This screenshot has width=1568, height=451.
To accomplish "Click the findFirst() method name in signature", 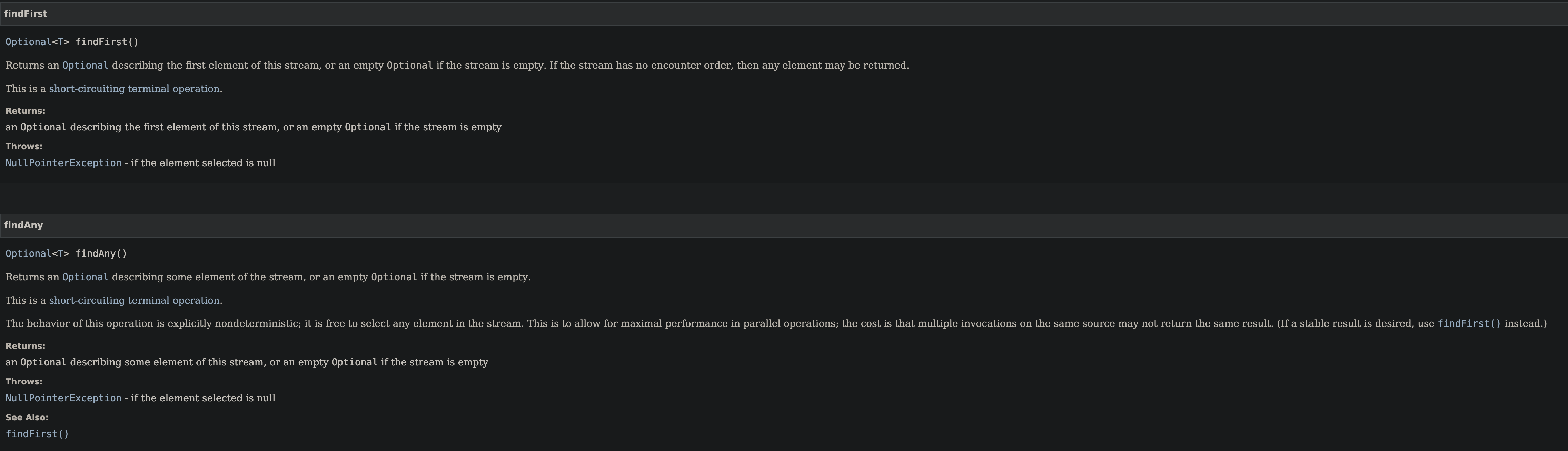I will 107,42.
